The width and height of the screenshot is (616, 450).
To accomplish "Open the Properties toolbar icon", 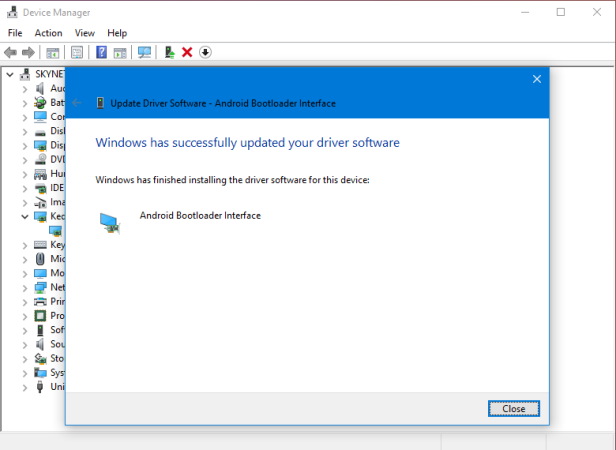I will (x=77, y=52).
